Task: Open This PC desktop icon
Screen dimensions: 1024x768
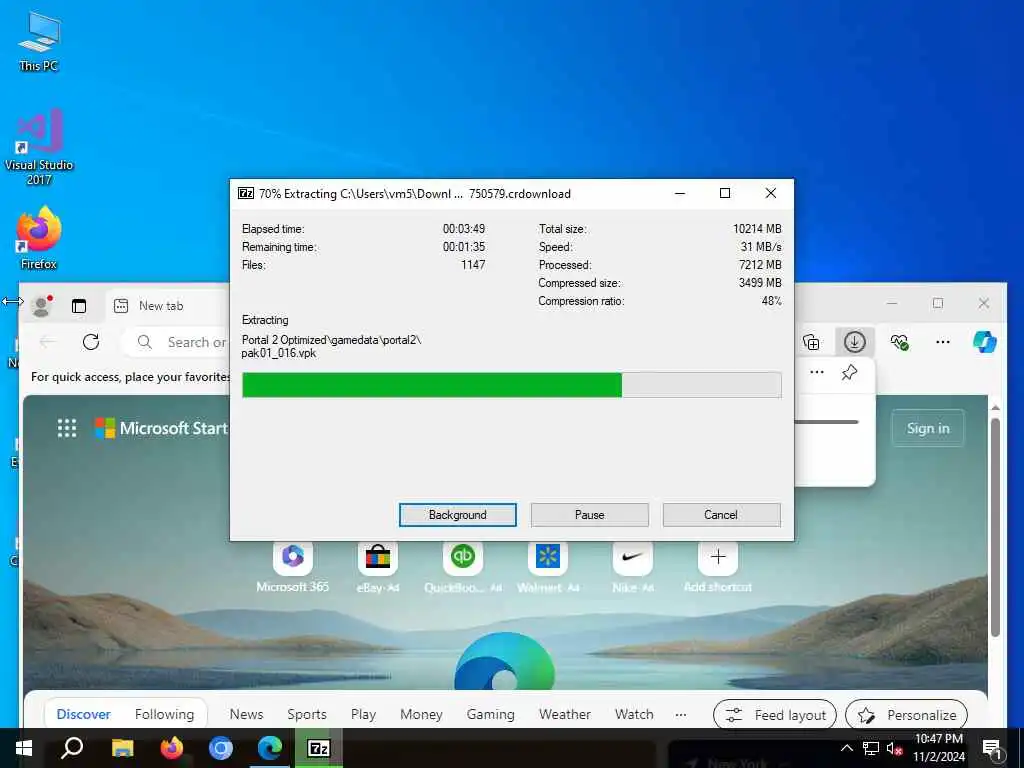Action: click(39, 41)
